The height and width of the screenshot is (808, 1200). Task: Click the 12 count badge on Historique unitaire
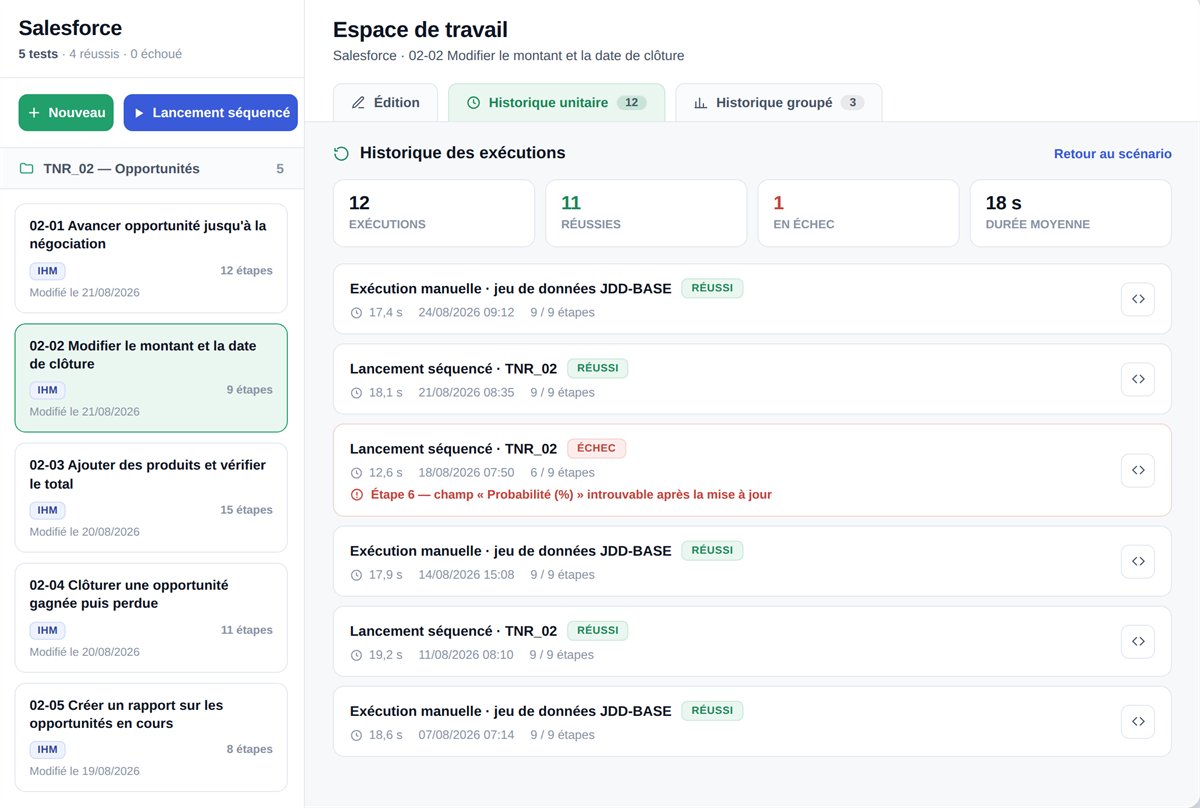(631, 103)
